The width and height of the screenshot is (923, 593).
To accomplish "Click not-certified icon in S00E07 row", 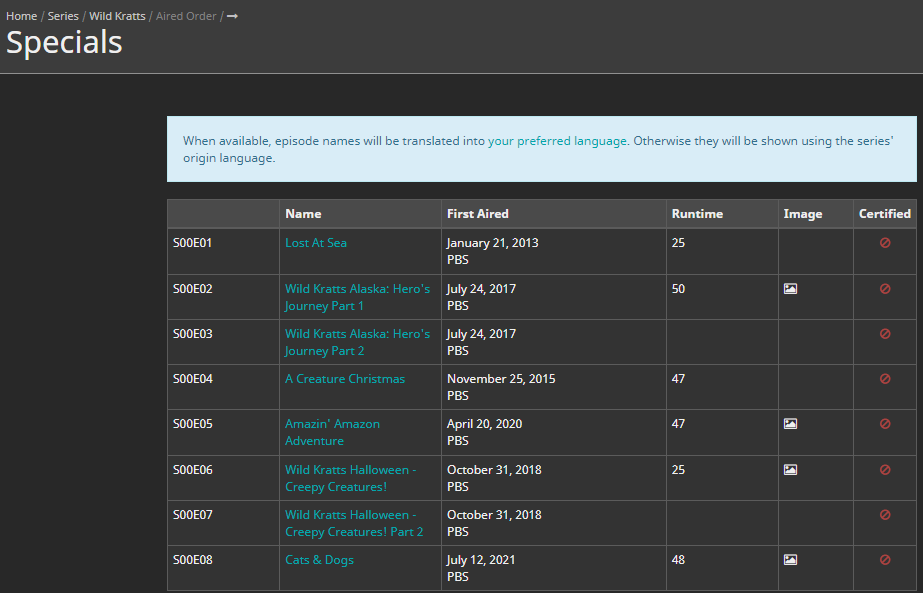I will (x=885, y=515).
